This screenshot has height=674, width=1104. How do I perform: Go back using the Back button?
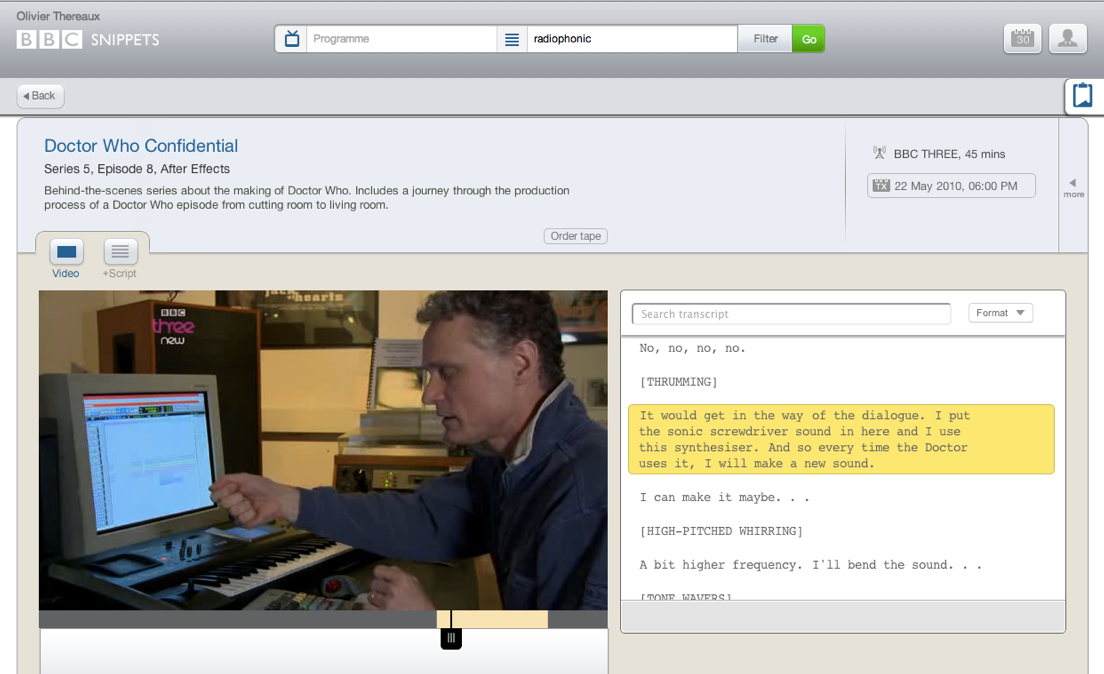pos(40,96)
